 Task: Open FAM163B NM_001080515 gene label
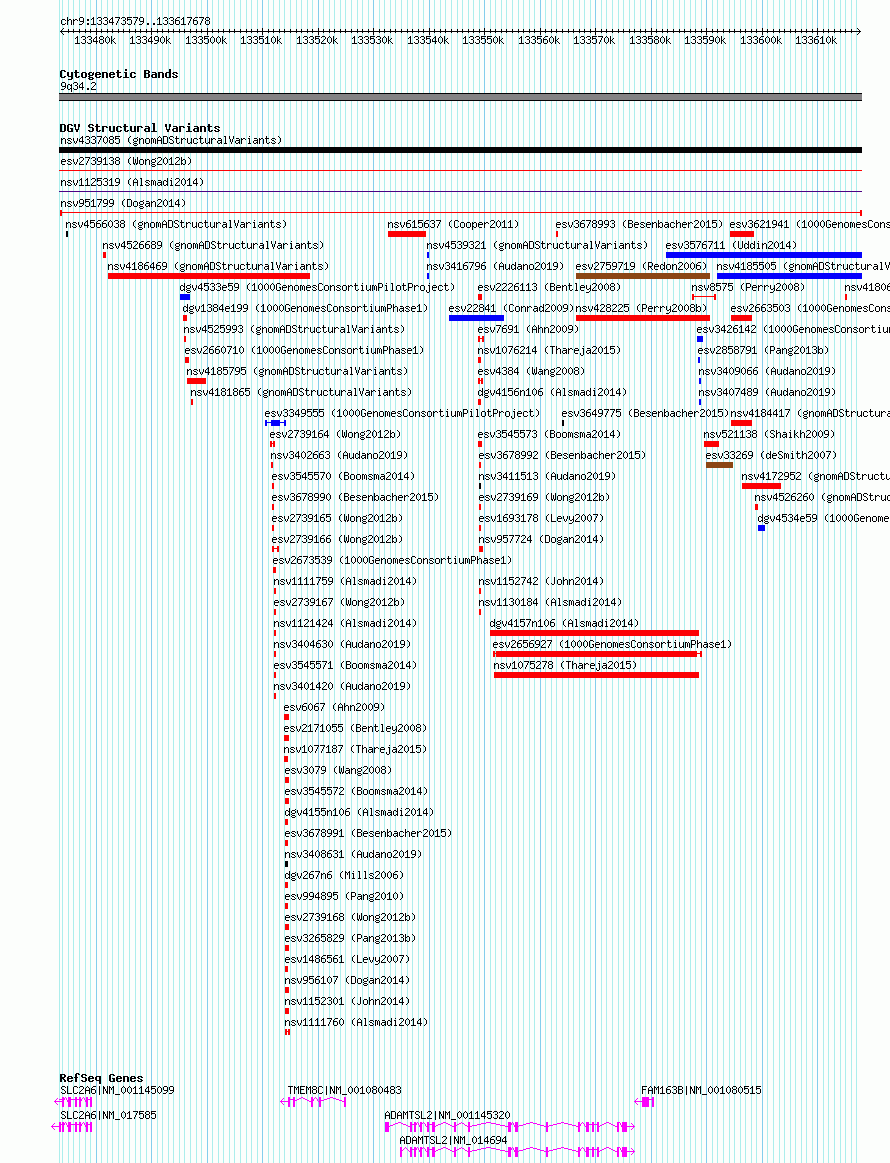point(701,1090)
